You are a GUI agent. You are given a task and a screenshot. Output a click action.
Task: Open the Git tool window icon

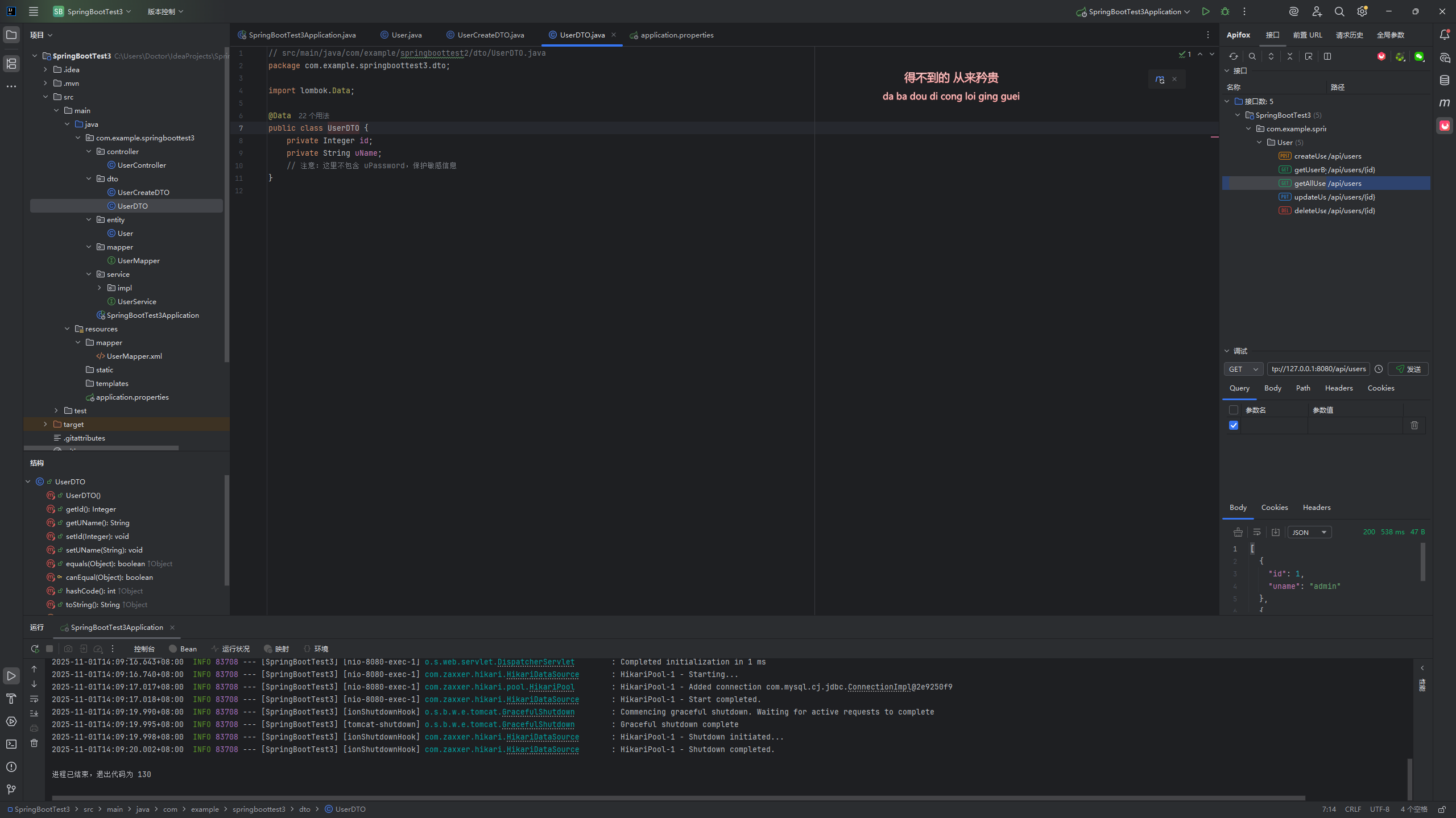click(11, 789)
